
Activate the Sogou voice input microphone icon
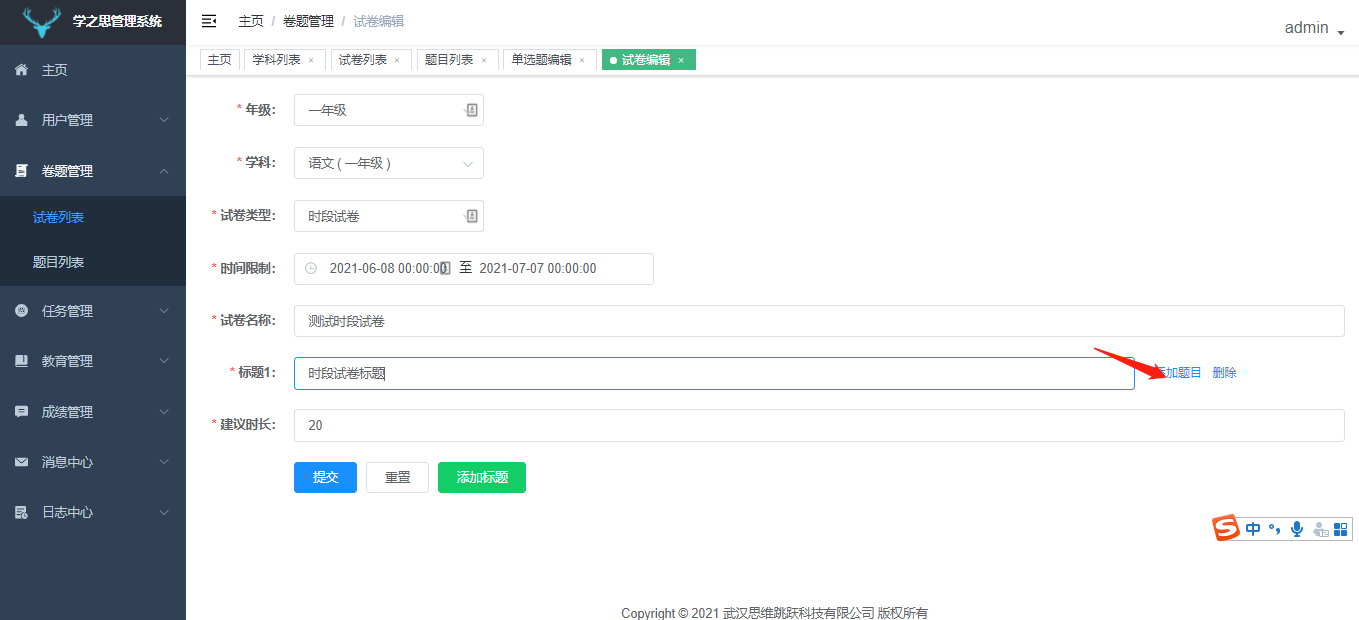pyautogui.click(x=1296, y=528)
